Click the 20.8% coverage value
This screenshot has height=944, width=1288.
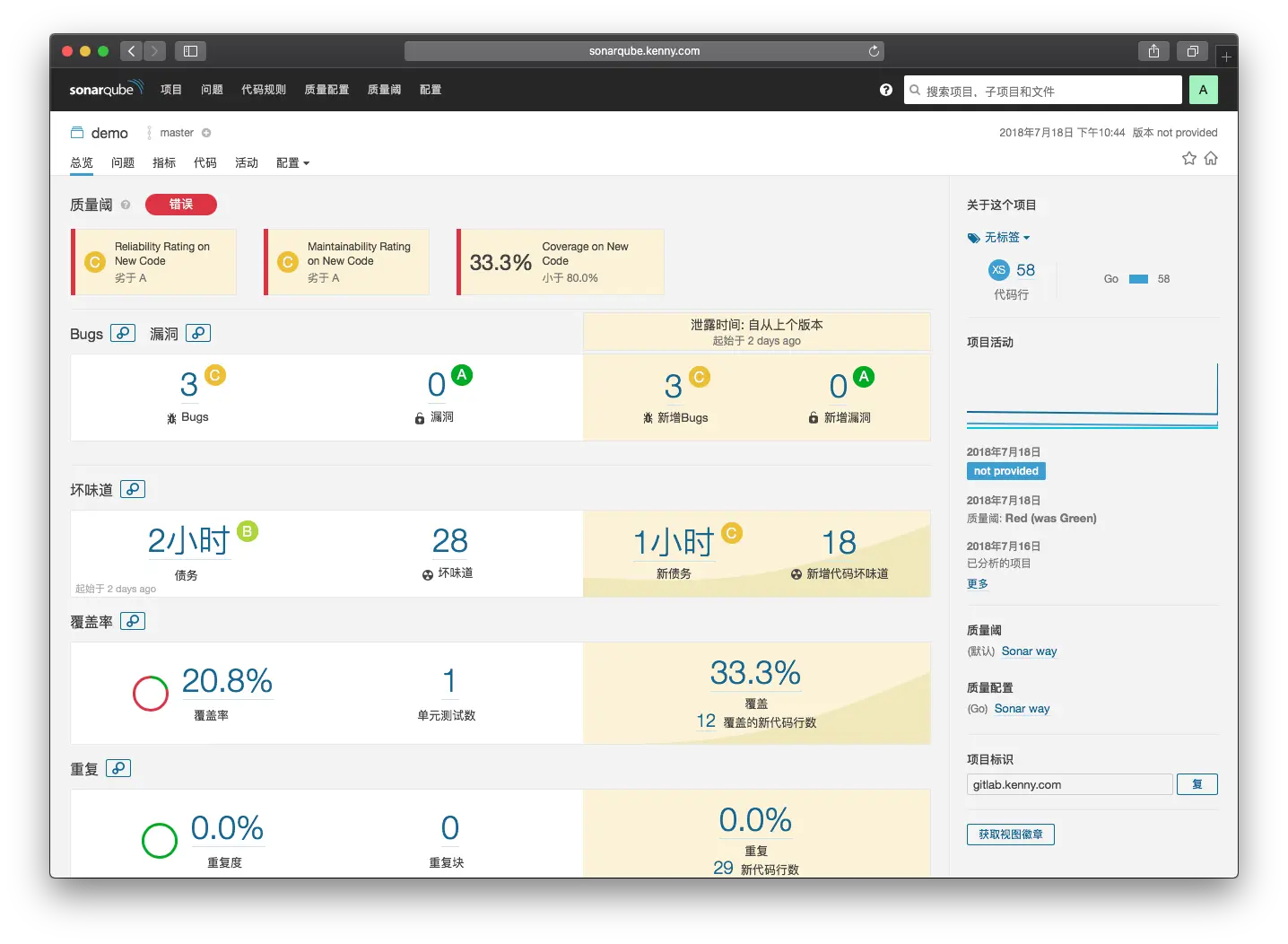pyautogui.click(x=227, y=681)
